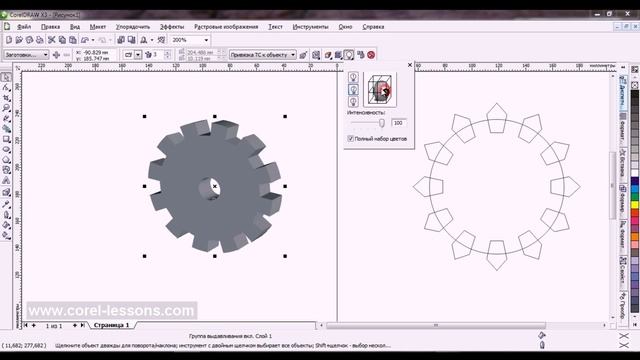This screenshot has width=640, height=360.
Task: Click the Import icon in the toolbar
Action: pyautogui.click(x=121, y=40)
